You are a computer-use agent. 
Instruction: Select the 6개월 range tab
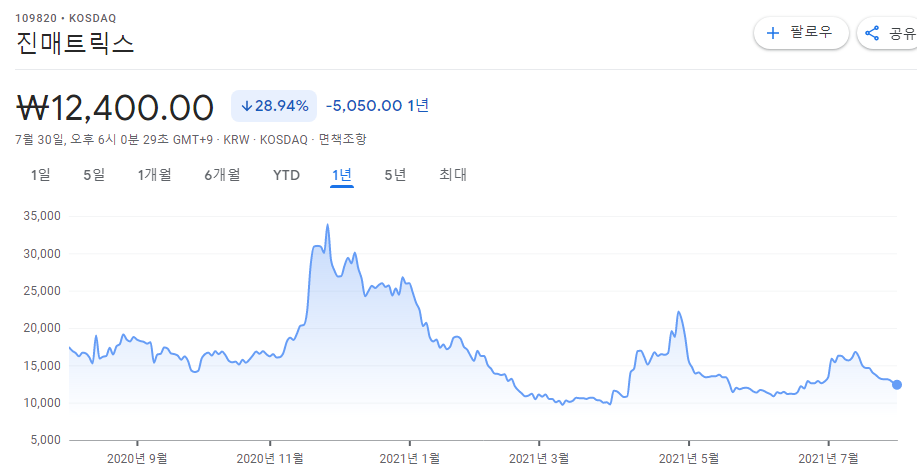point(222,175)
